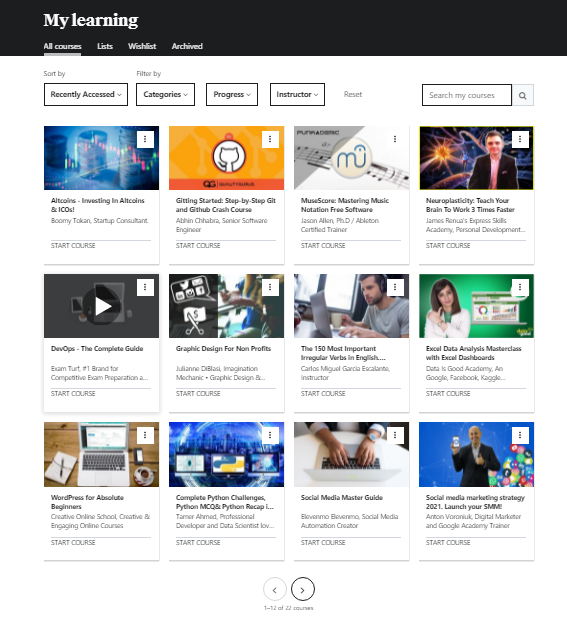Go to previous page of courses

pyautogui.click(x=274, y=589)
